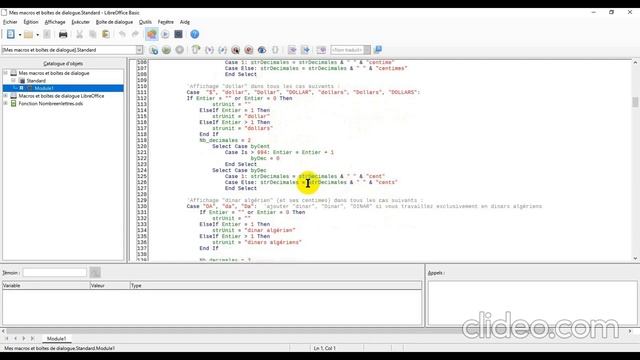
Task: Click the Redo arrow icon
Action: coord(135,35)
